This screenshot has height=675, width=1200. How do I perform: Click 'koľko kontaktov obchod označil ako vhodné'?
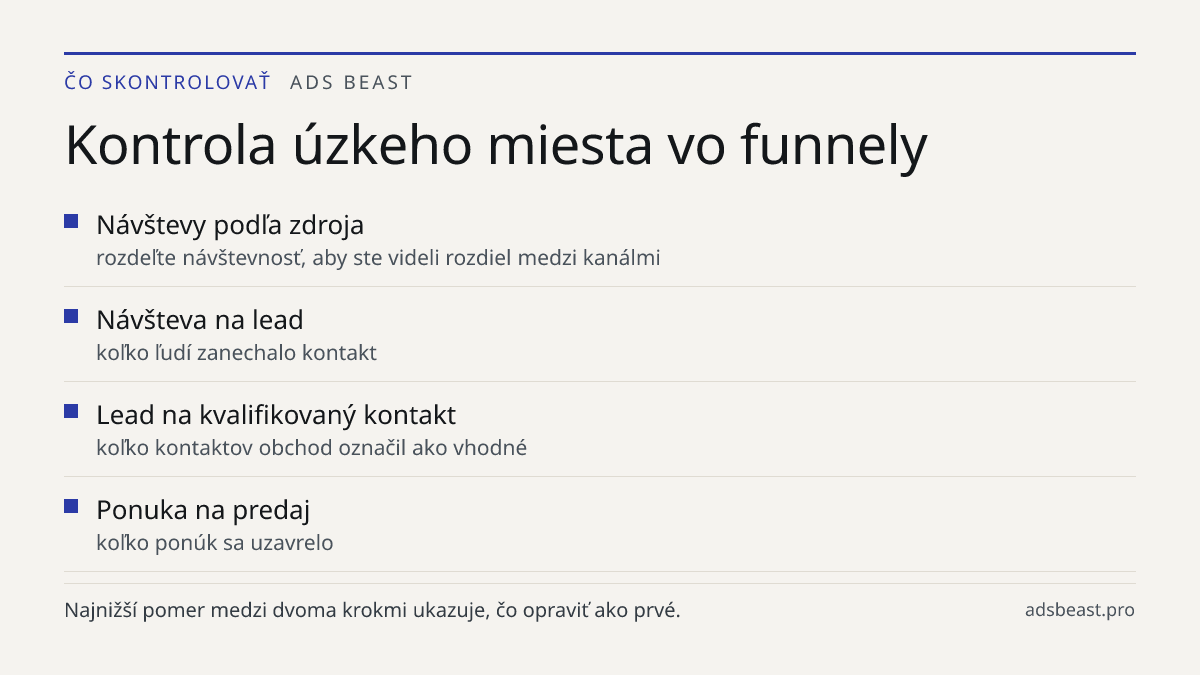(311, 448)
